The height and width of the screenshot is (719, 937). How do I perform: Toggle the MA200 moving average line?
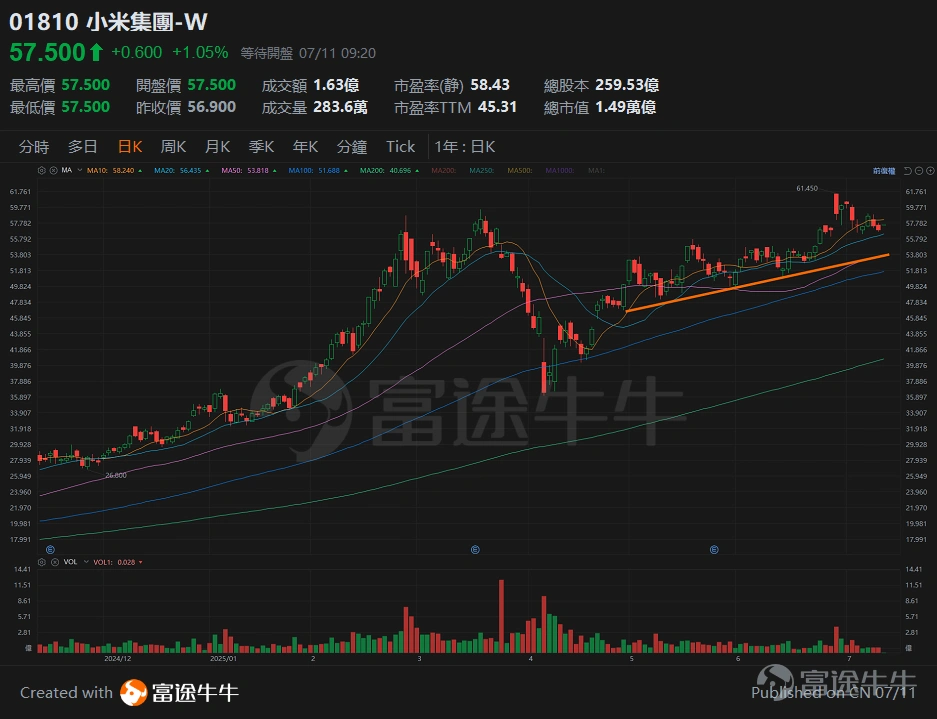coord(374,170)
